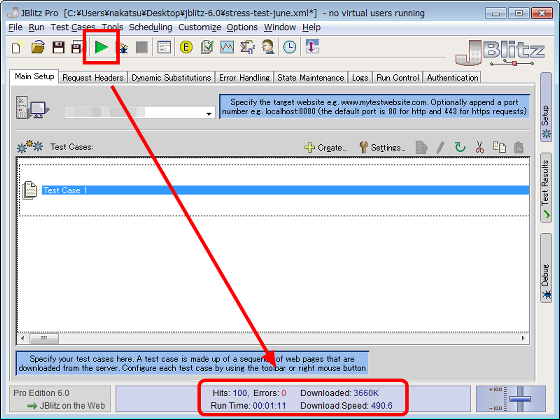Start the stress test run
The image size is (560, 420).
(x=101, y=47)
